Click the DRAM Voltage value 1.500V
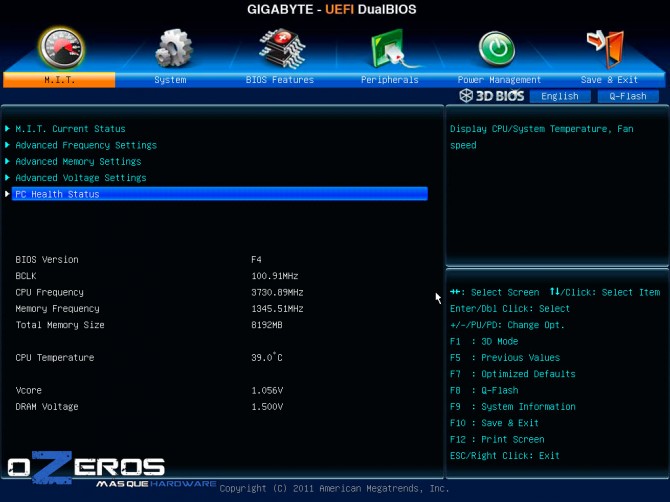This screenshot has width=670, height=502. click(267, 406)
